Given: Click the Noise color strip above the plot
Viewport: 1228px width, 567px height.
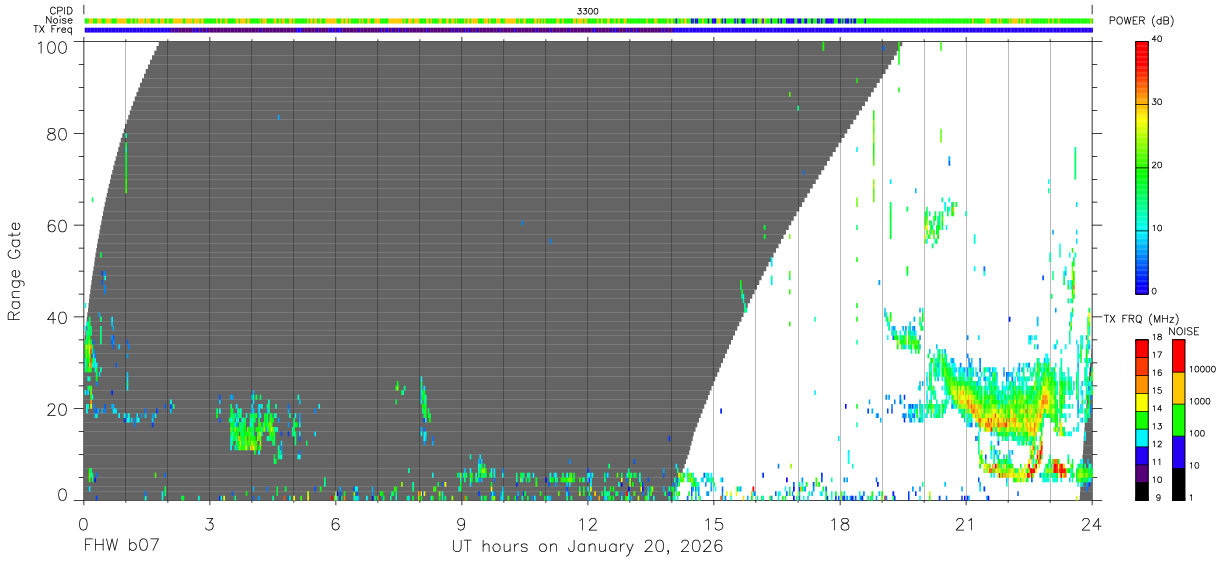Looking at the screenshot, I should point(588,20).
